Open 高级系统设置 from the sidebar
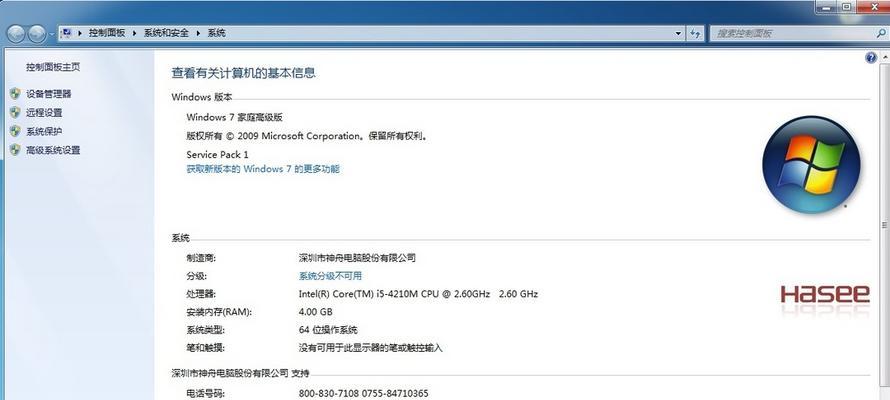The height and width of the screenshot is (400, 890). 53,150
